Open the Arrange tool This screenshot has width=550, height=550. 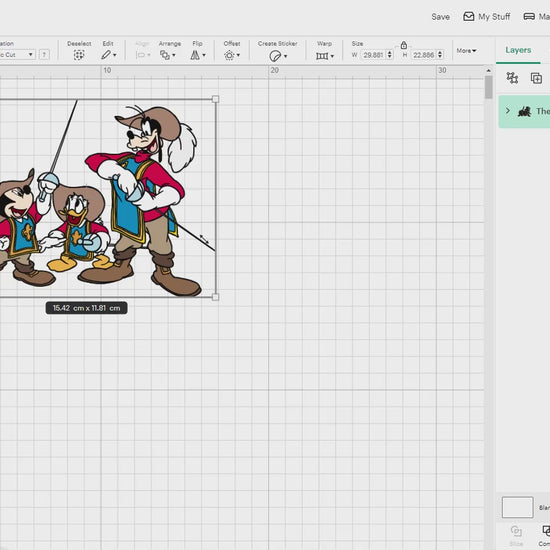165,55
